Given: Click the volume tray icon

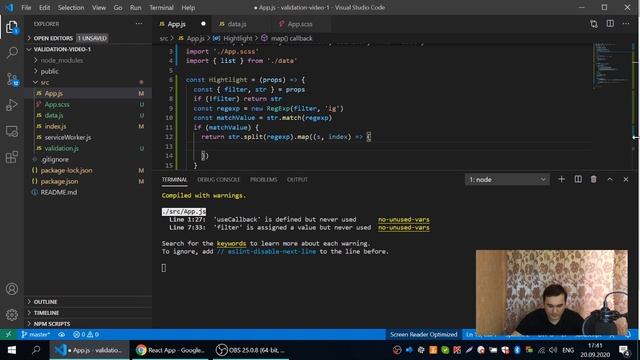Looking at the screenshot, I should click(x=553, y=350).
